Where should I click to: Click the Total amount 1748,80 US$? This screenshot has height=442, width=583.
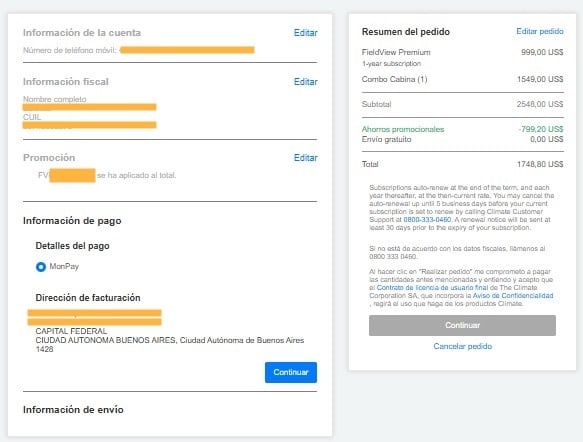(540, 164)
